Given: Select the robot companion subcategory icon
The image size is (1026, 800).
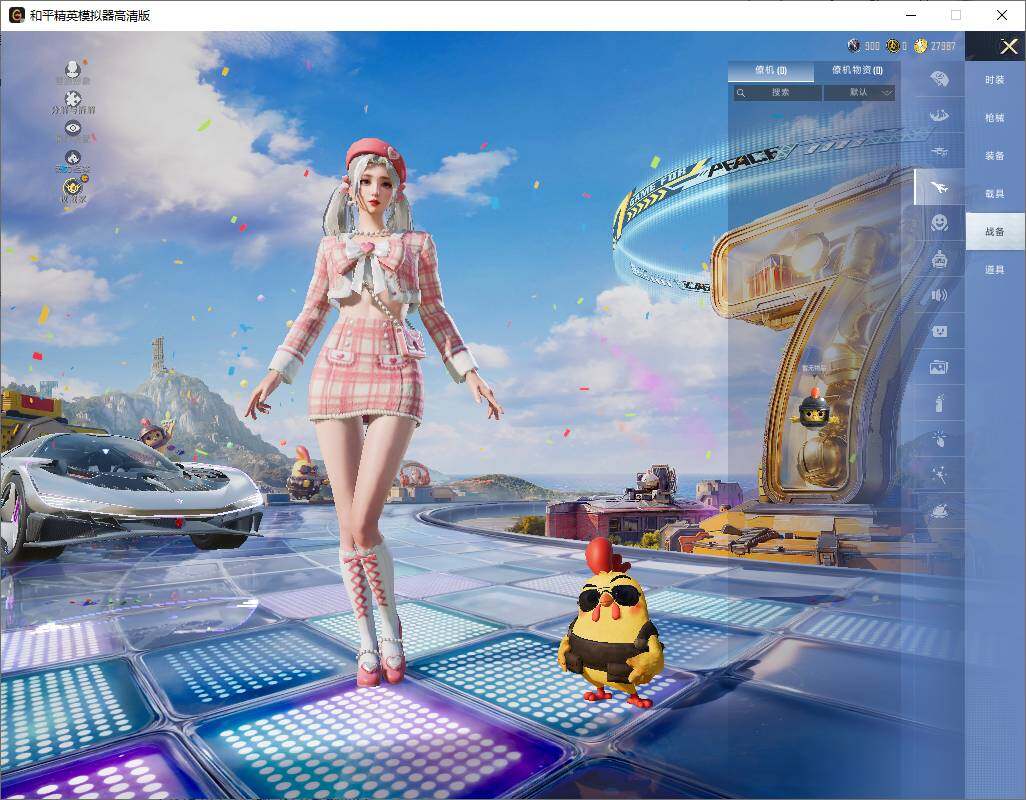Looking at the screenshot, I should 939,260.
